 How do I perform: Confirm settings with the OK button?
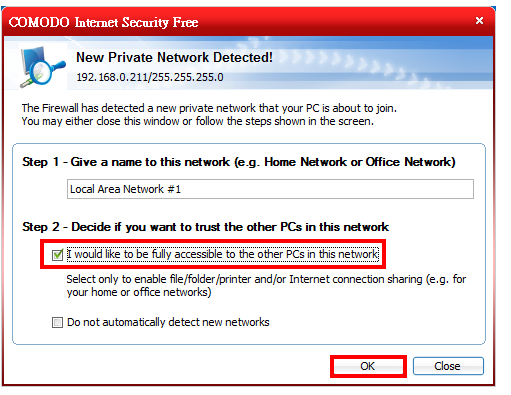[368, 366]
